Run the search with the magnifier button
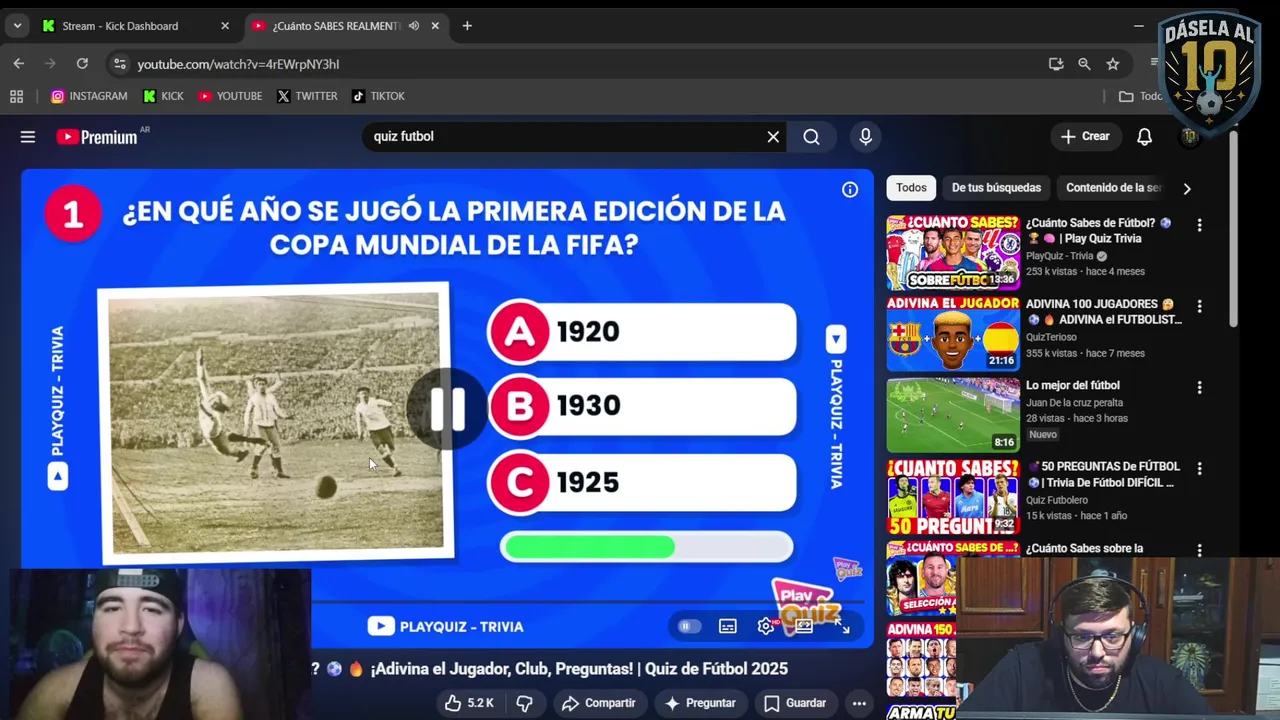1280x720 pixels. point(811,137)
